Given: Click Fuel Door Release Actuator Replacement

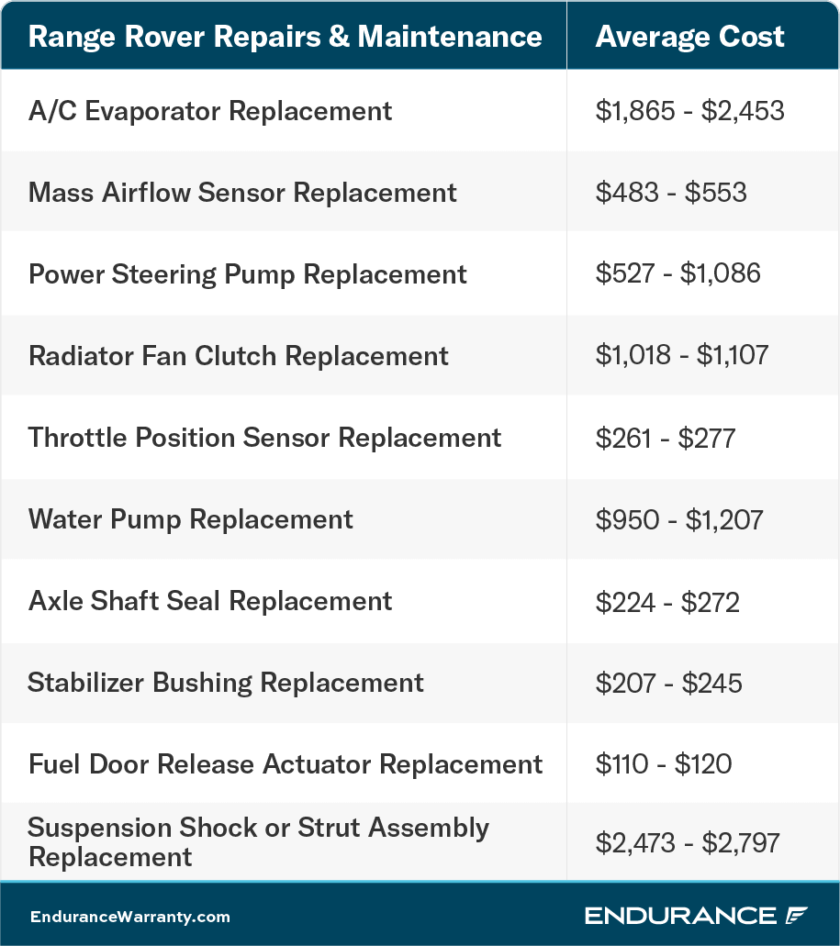Looking at the screenshot, I should [285, 765].
